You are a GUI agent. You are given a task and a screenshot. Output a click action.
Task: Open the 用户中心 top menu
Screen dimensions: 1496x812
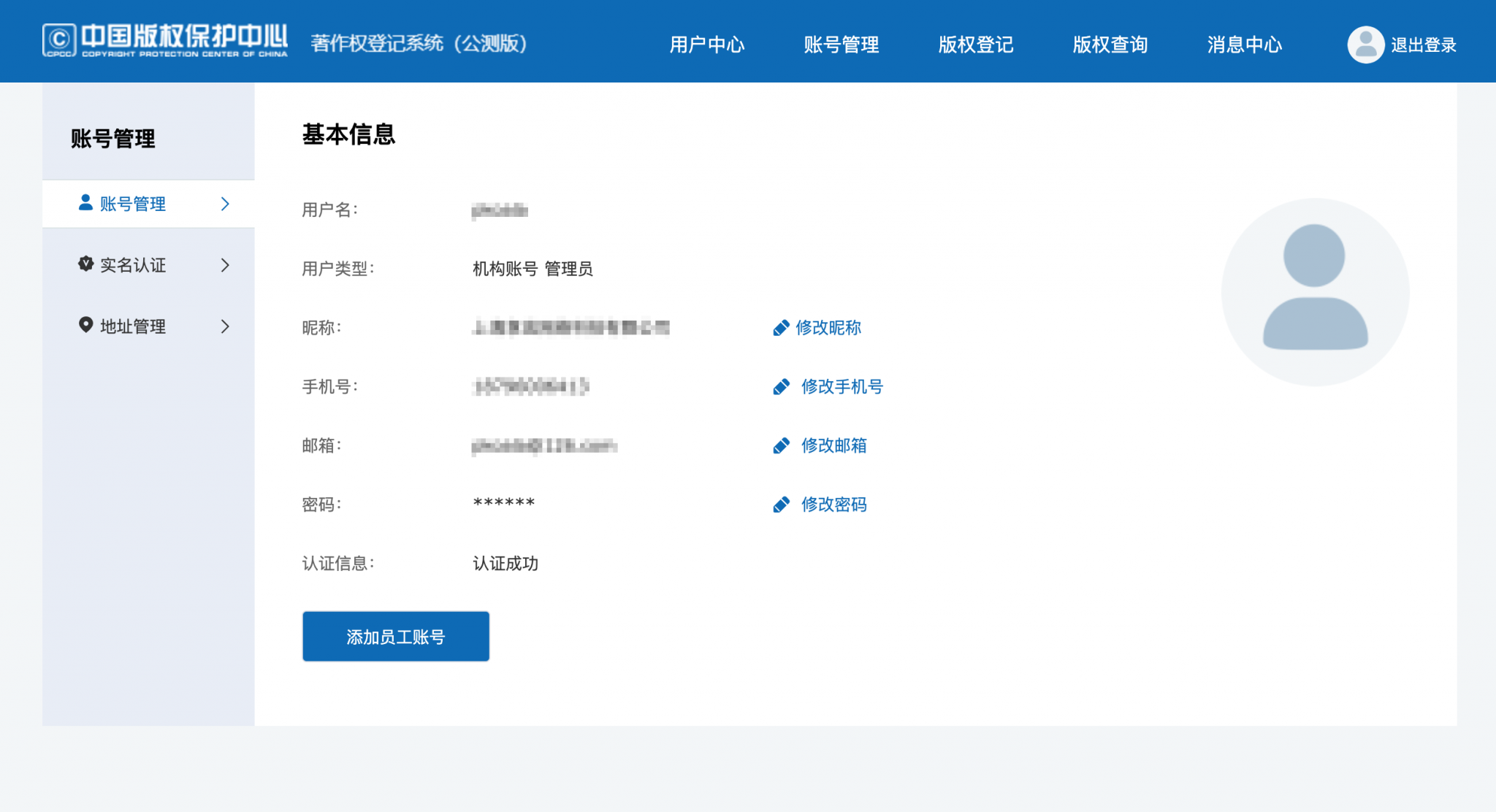[706, 45]
